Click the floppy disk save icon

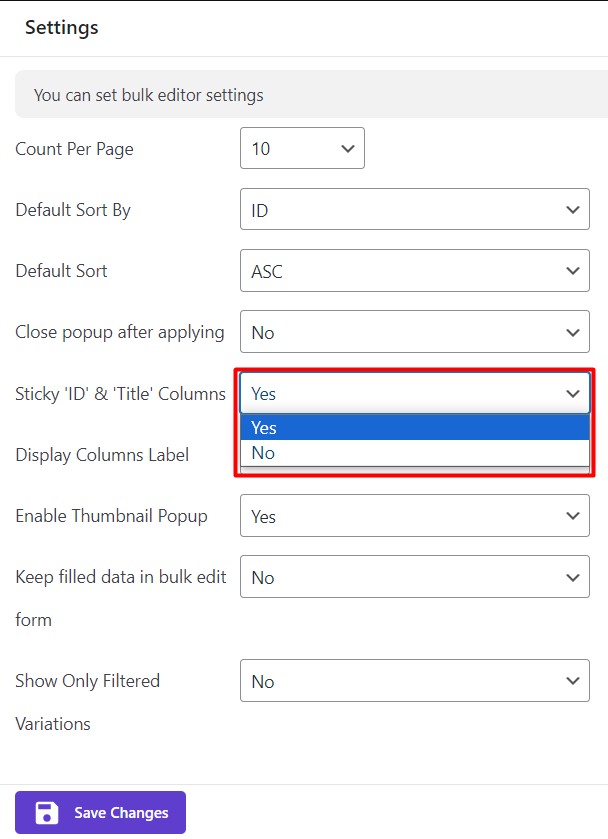pyautogui.click(x=46, y=813)
